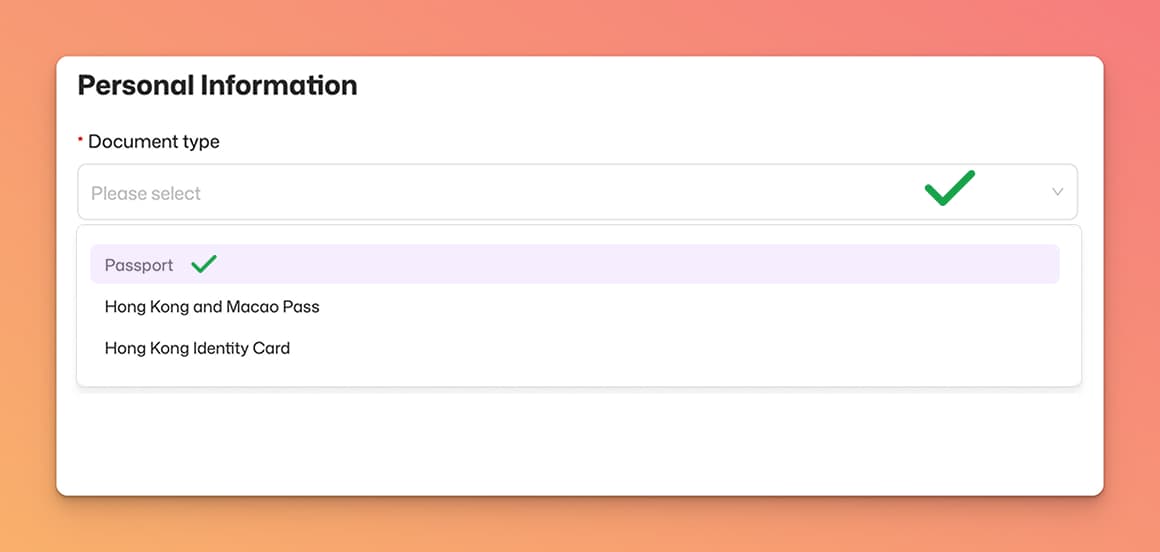Click the small green checkmark beside Passport

[204, 264]
